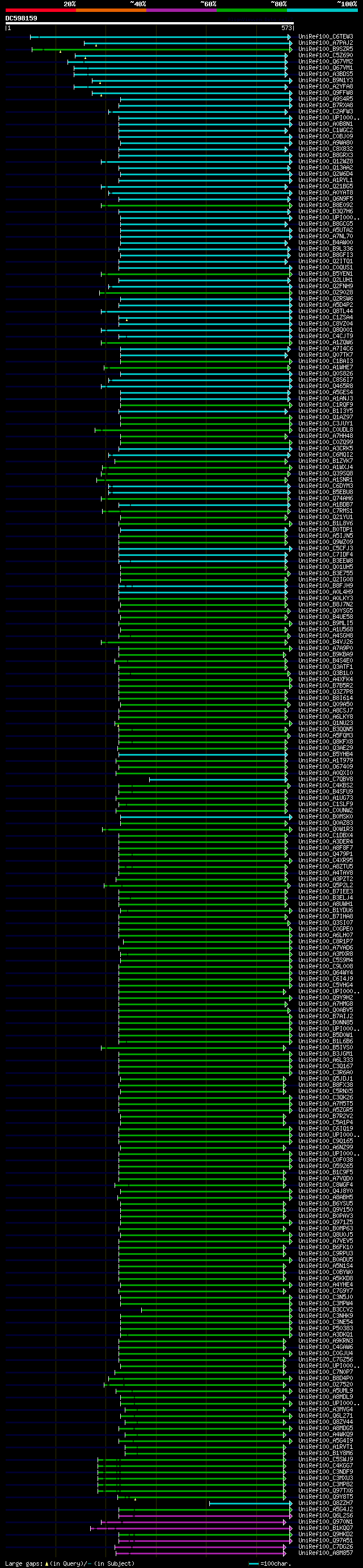Open hit label UniRef100_C5Z690

(x=325, y=56)
